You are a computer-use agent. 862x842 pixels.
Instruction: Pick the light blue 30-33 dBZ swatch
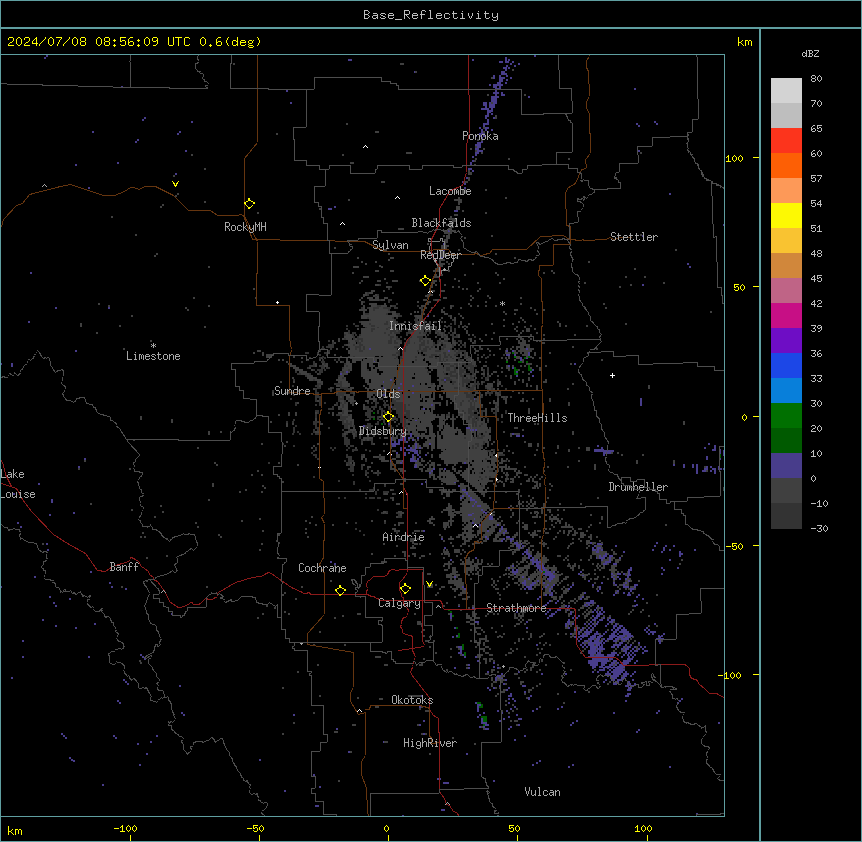click(786, 391)
